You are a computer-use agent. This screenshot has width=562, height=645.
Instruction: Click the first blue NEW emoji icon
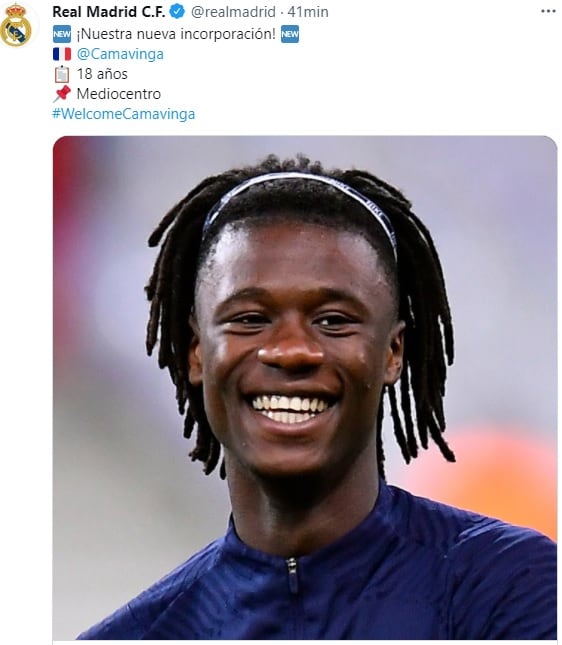coord(62,34)
